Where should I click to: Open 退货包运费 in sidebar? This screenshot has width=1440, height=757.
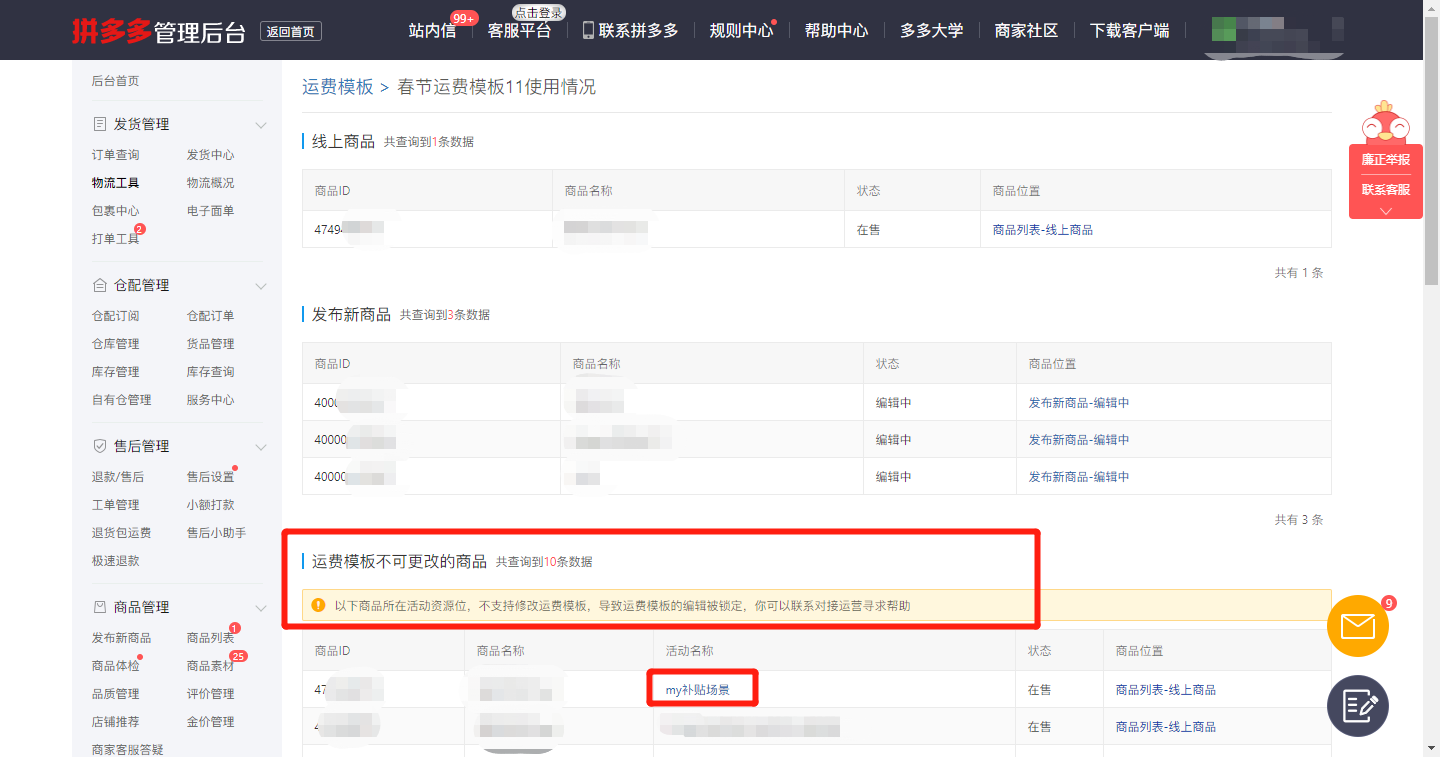coord(122,533)
